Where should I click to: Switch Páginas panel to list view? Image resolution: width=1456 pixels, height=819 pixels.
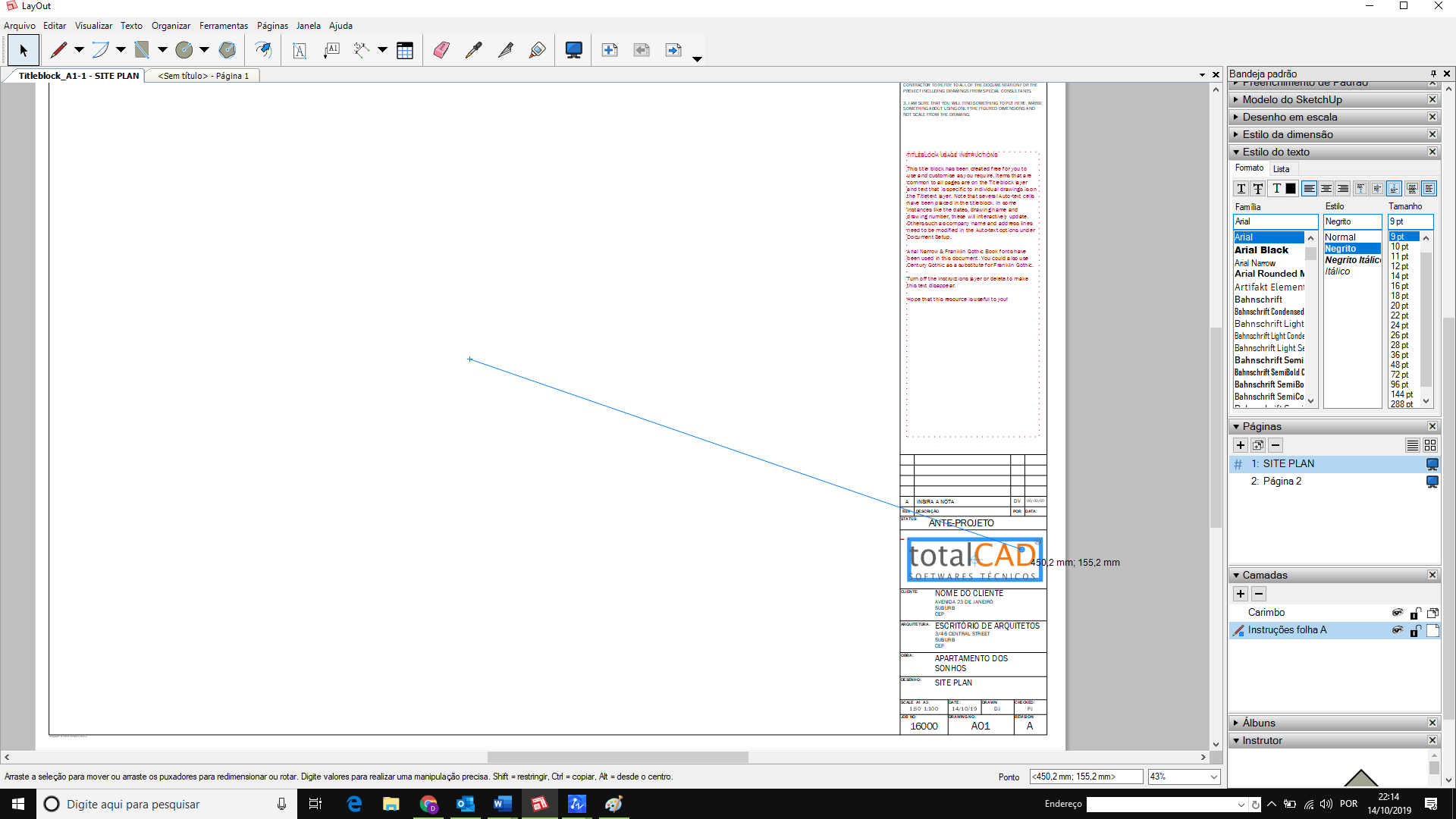click(1412, 445)
